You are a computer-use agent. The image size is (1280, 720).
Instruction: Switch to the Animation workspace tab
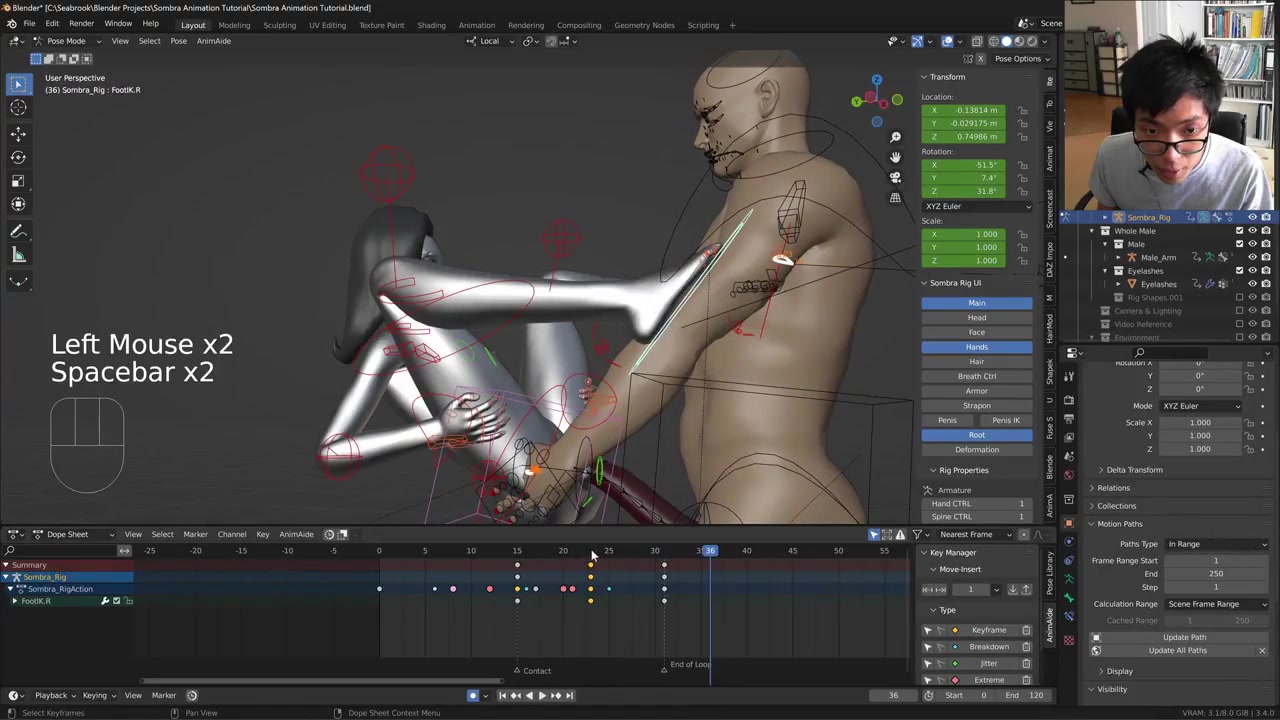[x=476, y=25]
